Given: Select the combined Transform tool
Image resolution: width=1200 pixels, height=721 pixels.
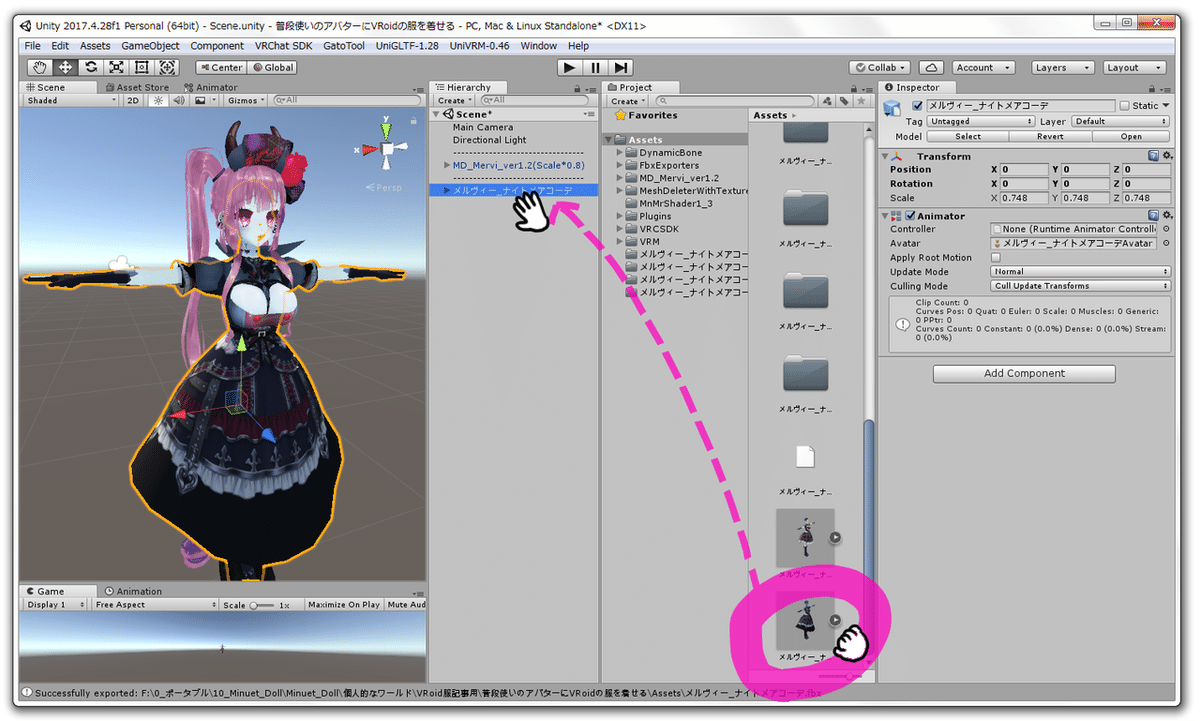Looking at the screenshot, I should pos(166,67).
